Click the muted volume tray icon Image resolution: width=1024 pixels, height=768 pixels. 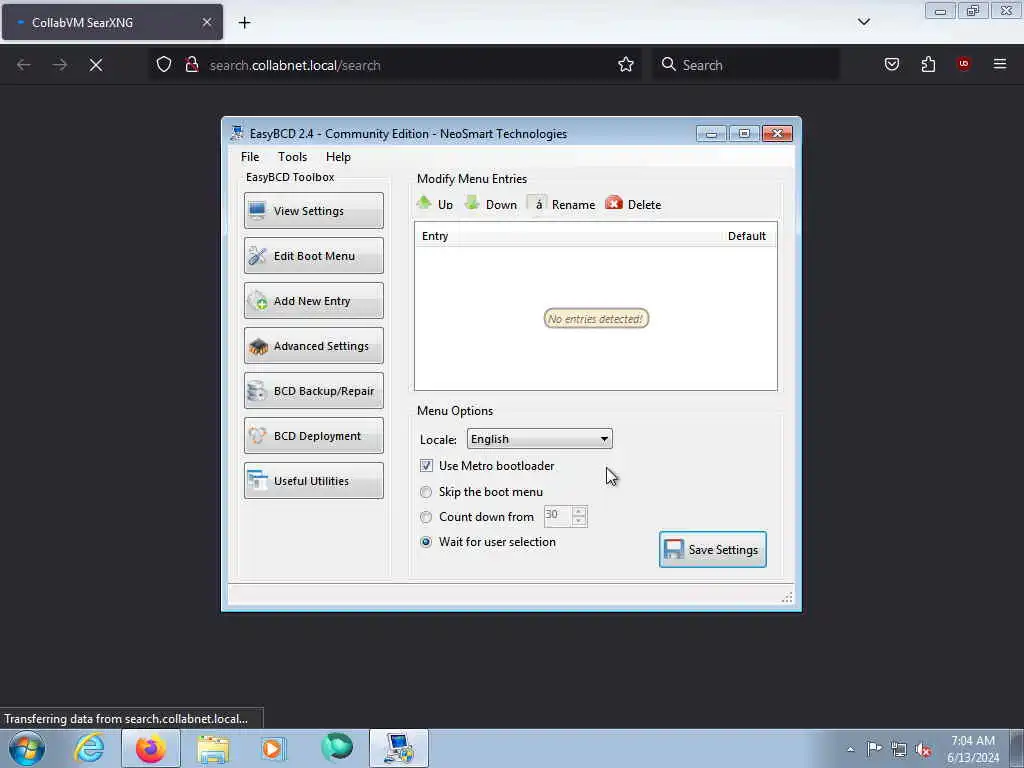tap(923, 750)
